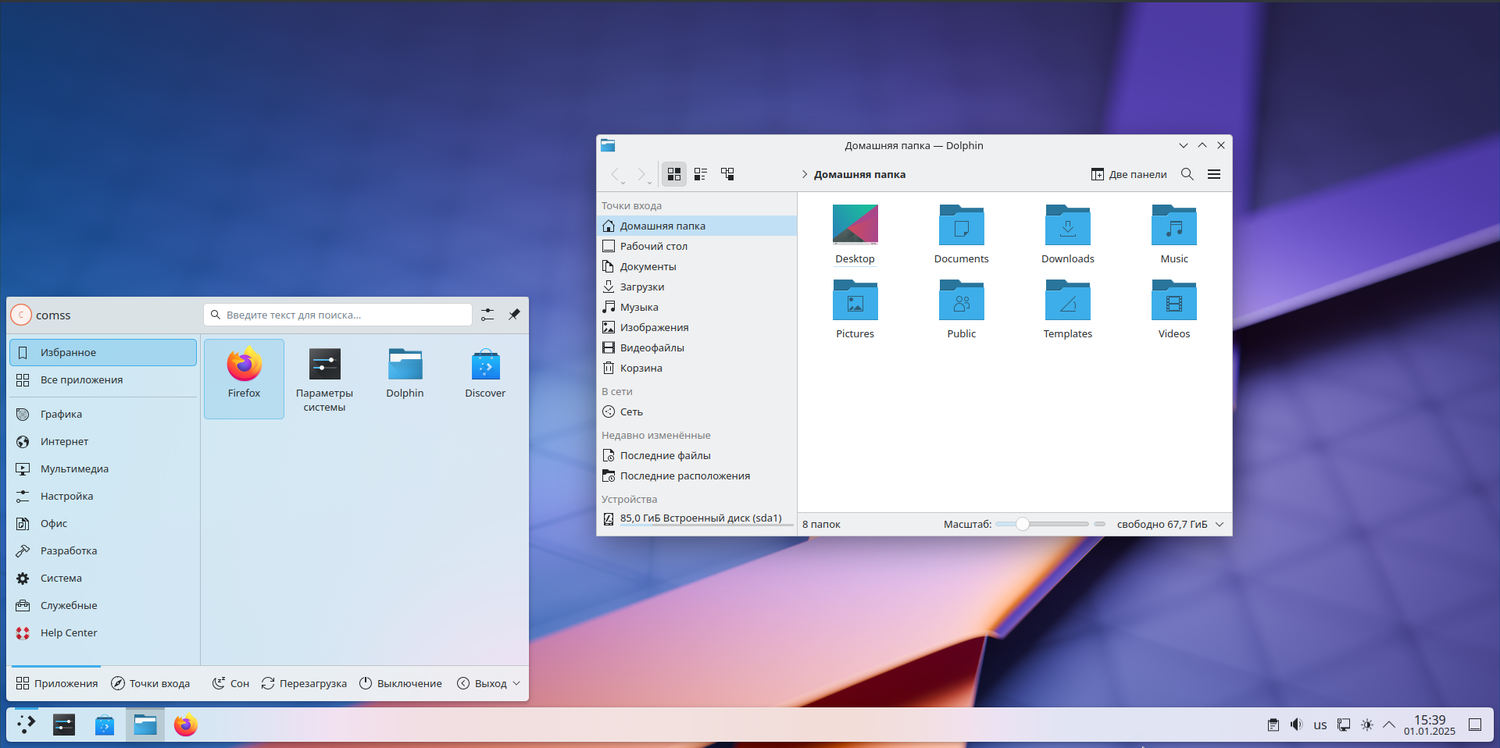
Task: Open the Офис category
Action: (103, 524)
